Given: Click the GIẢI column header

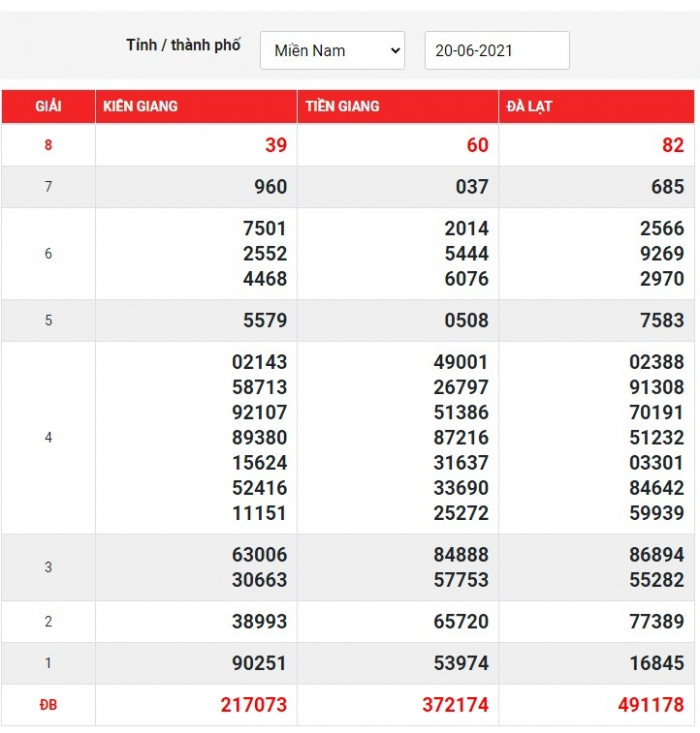Looking at the screenshot, I should 48,106.
